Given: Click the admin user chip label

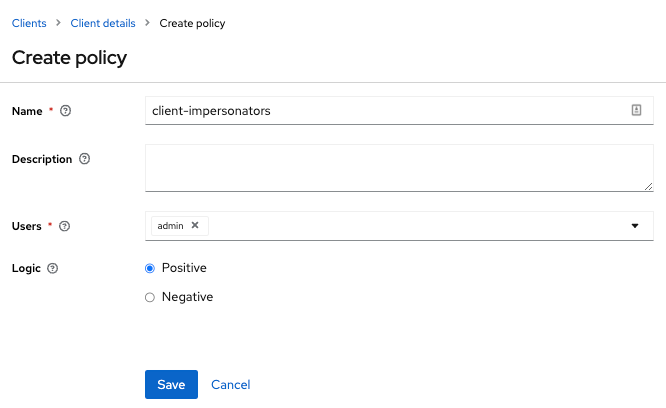Looking at the screenshot, I should 170,226.
